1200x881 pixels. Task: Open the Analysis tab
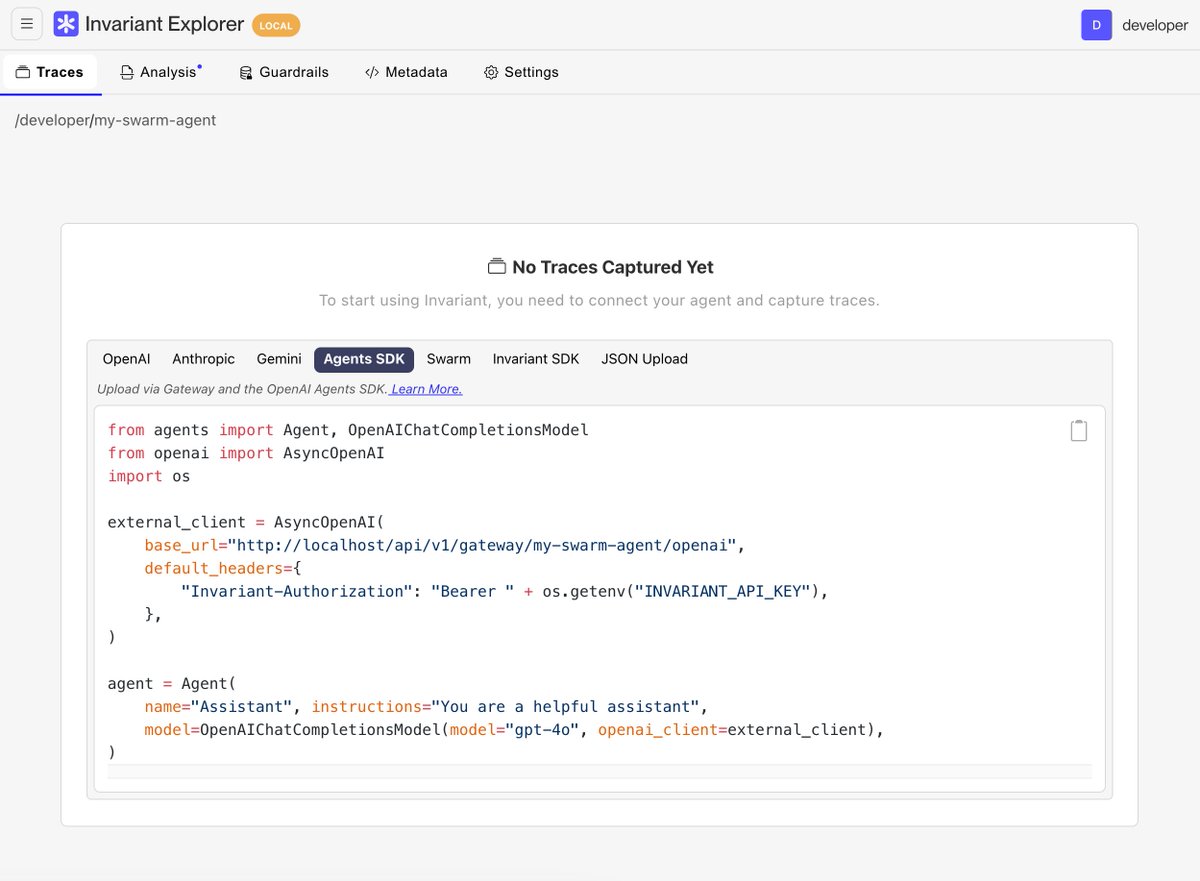(161, 72)
